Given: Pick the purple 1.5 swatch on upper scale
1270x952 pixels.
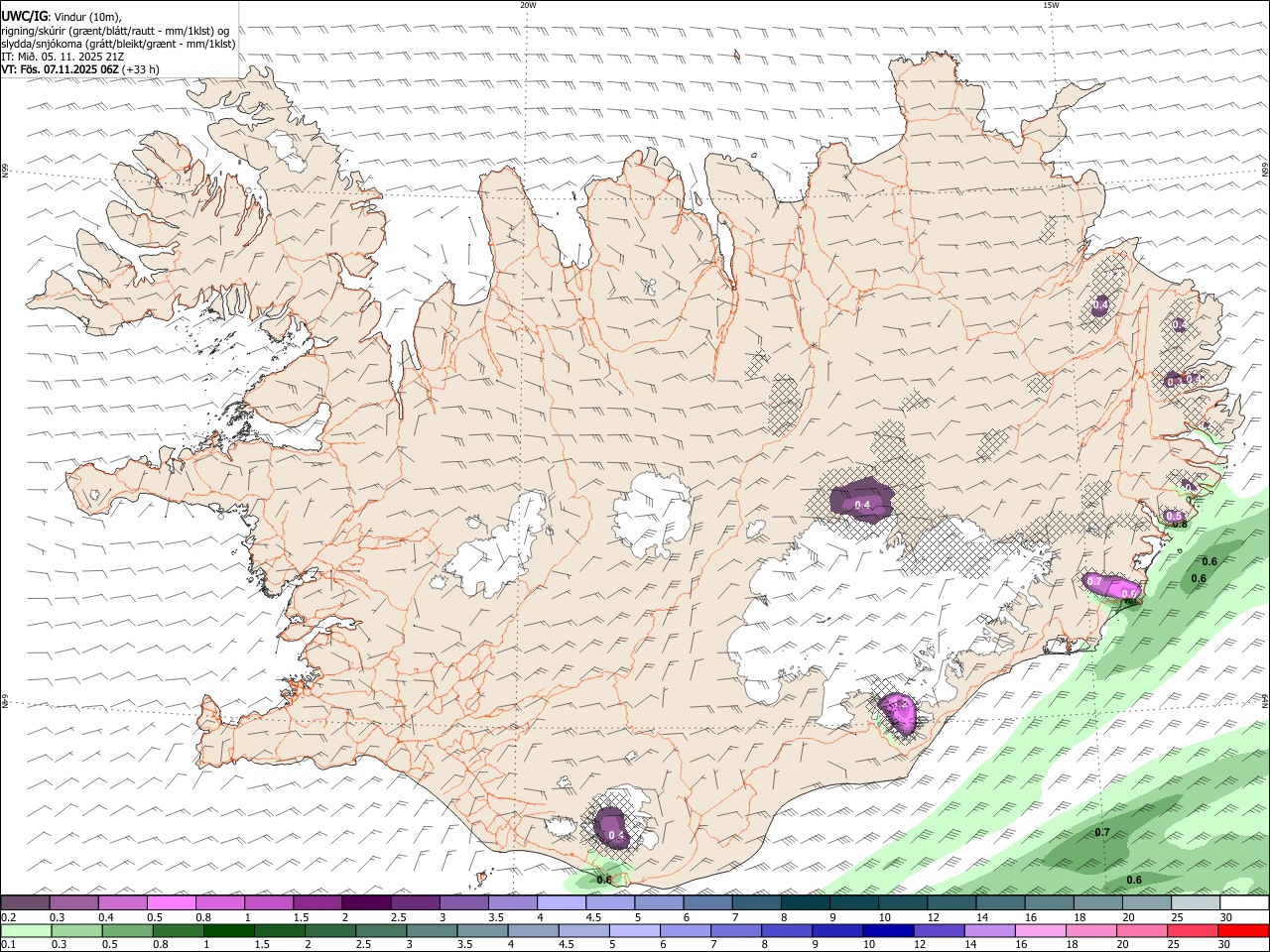Looking at the screenshot, I should click(317, 903).
